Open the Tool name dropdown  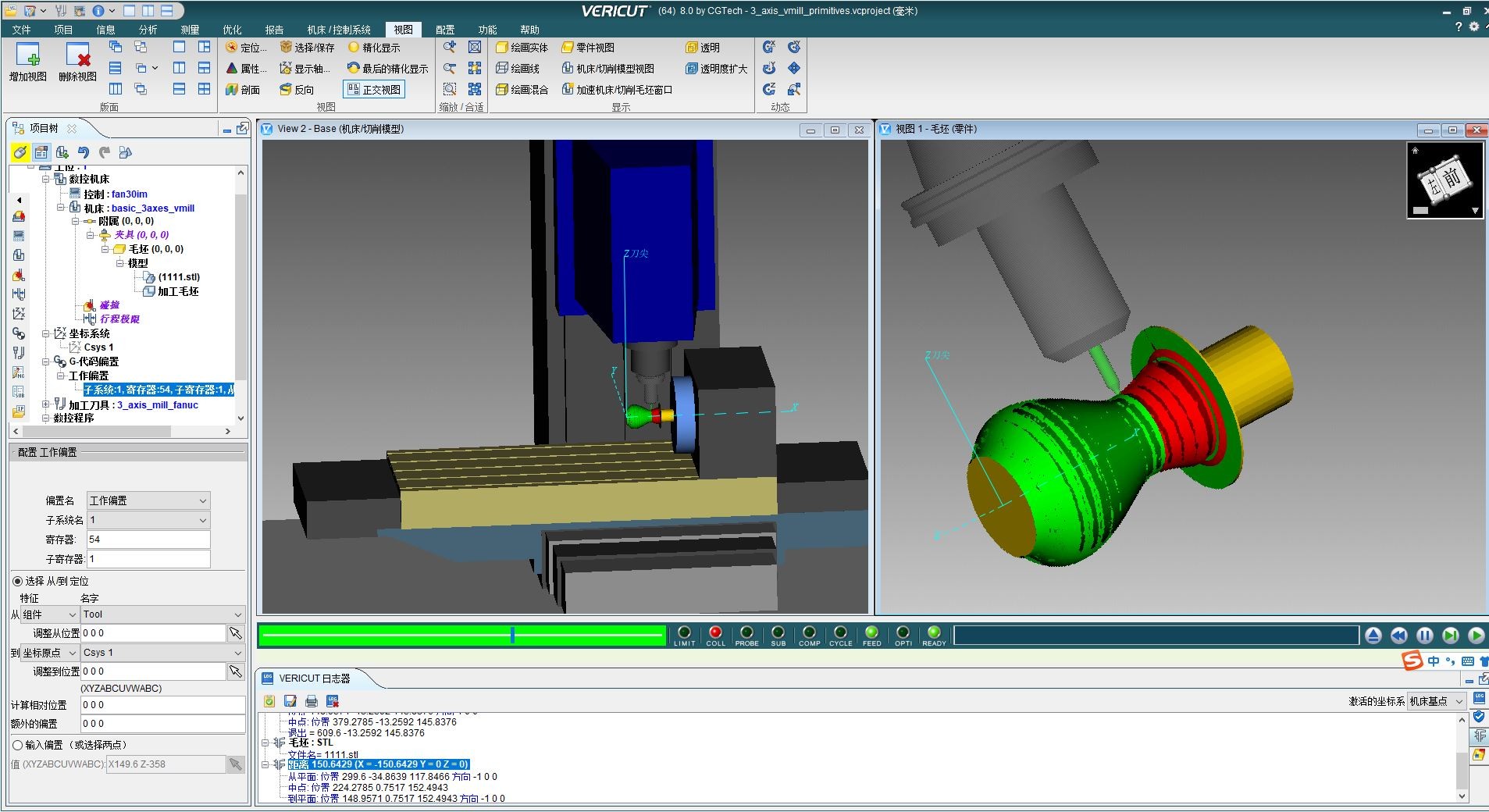pos(163,614)
